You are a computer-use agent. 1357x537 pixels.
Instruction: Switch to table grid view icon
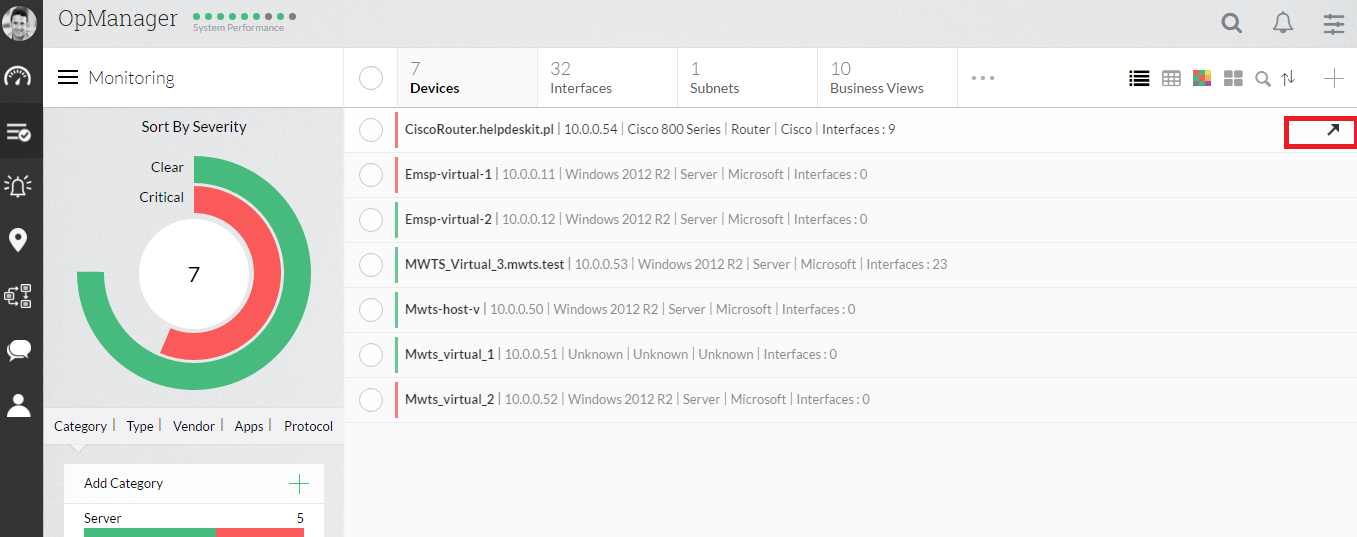coord(1171,78)
